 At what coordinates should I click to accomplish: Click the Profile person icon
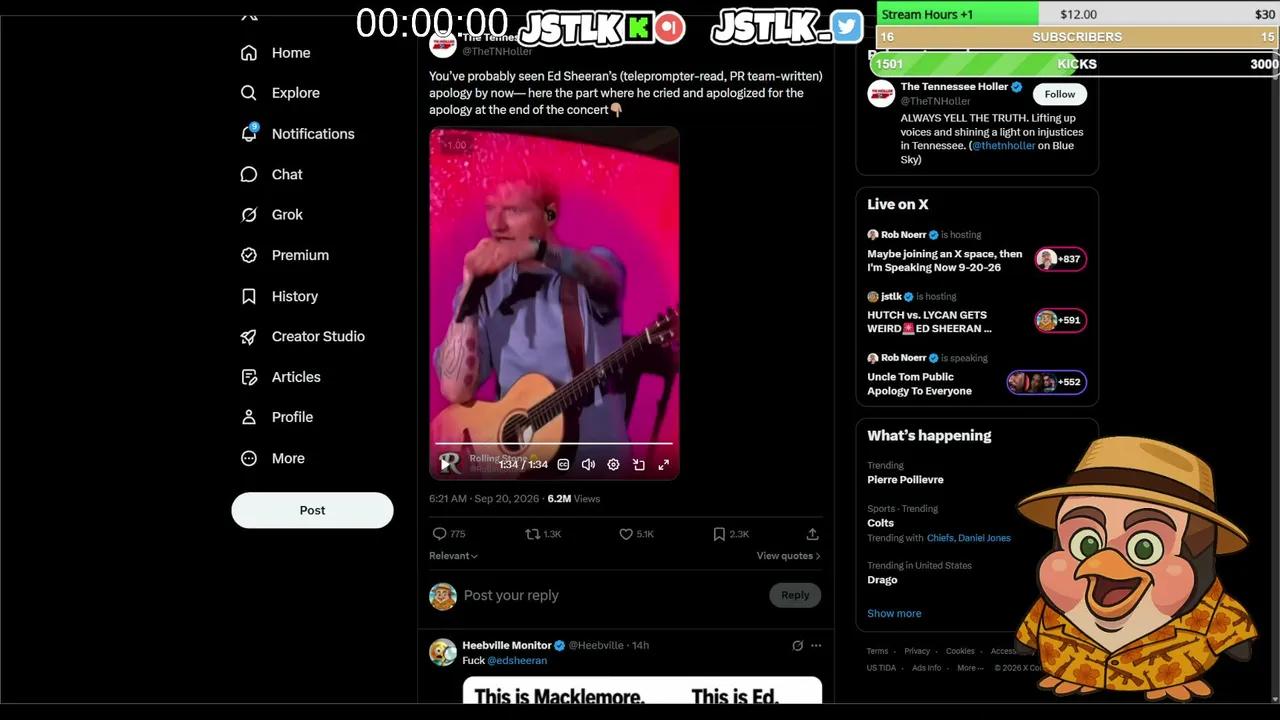coord(249,417)
